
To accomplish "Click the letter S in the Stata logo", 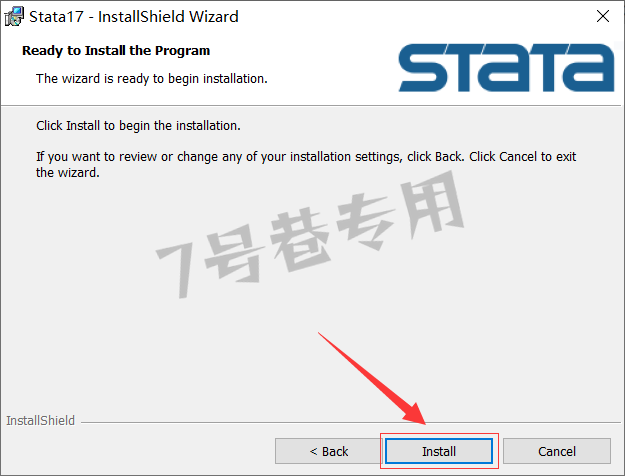I will [423, 68].
